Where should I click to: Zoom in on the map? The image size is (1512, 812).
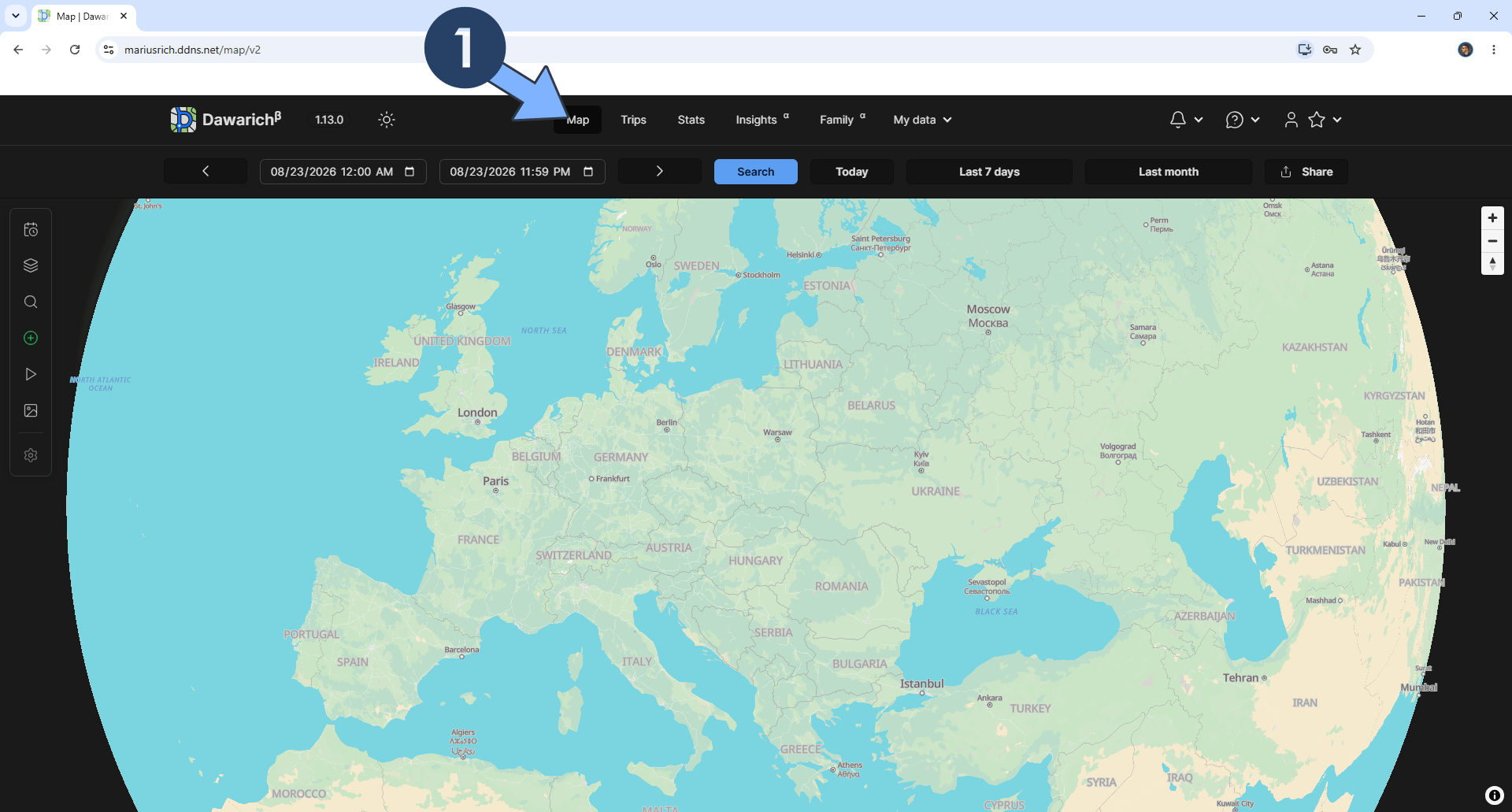(x=1492, y=218)
